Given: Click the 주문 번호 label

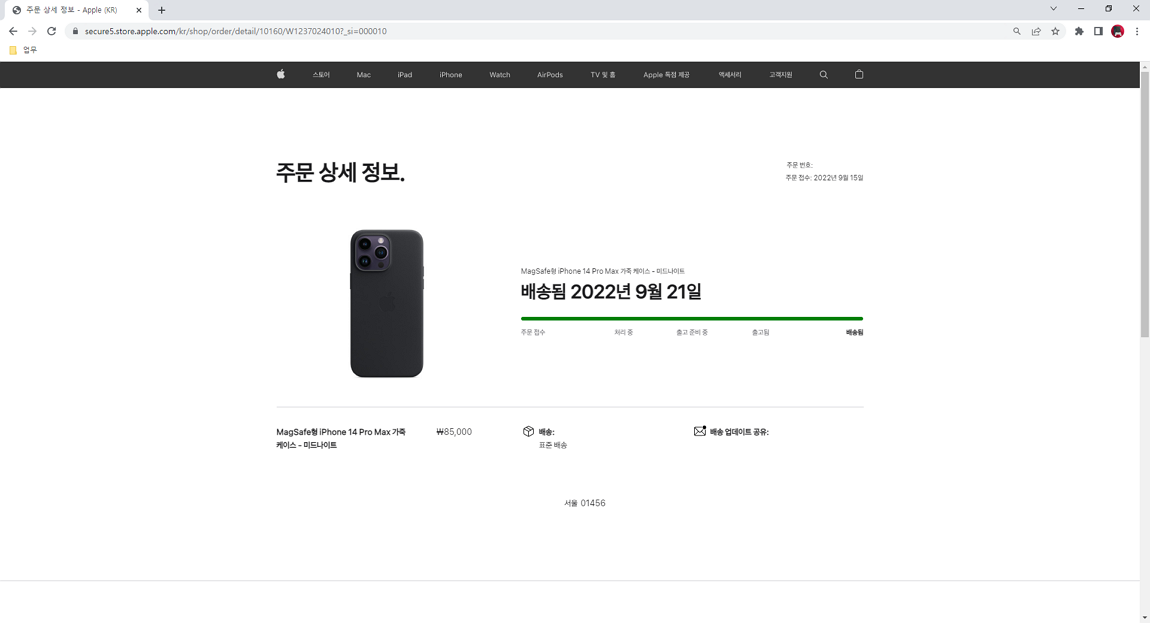Looking at the screenshot, I should [799, 165].
